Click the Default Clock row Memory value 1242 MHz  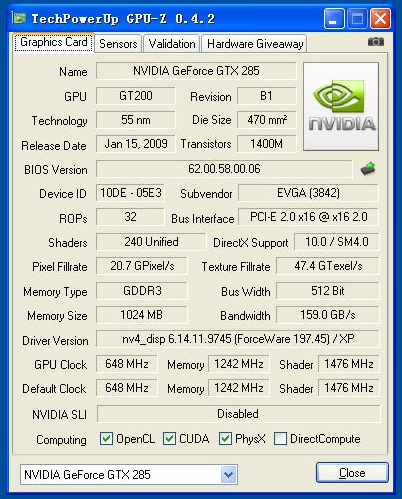tap(239, 388)
